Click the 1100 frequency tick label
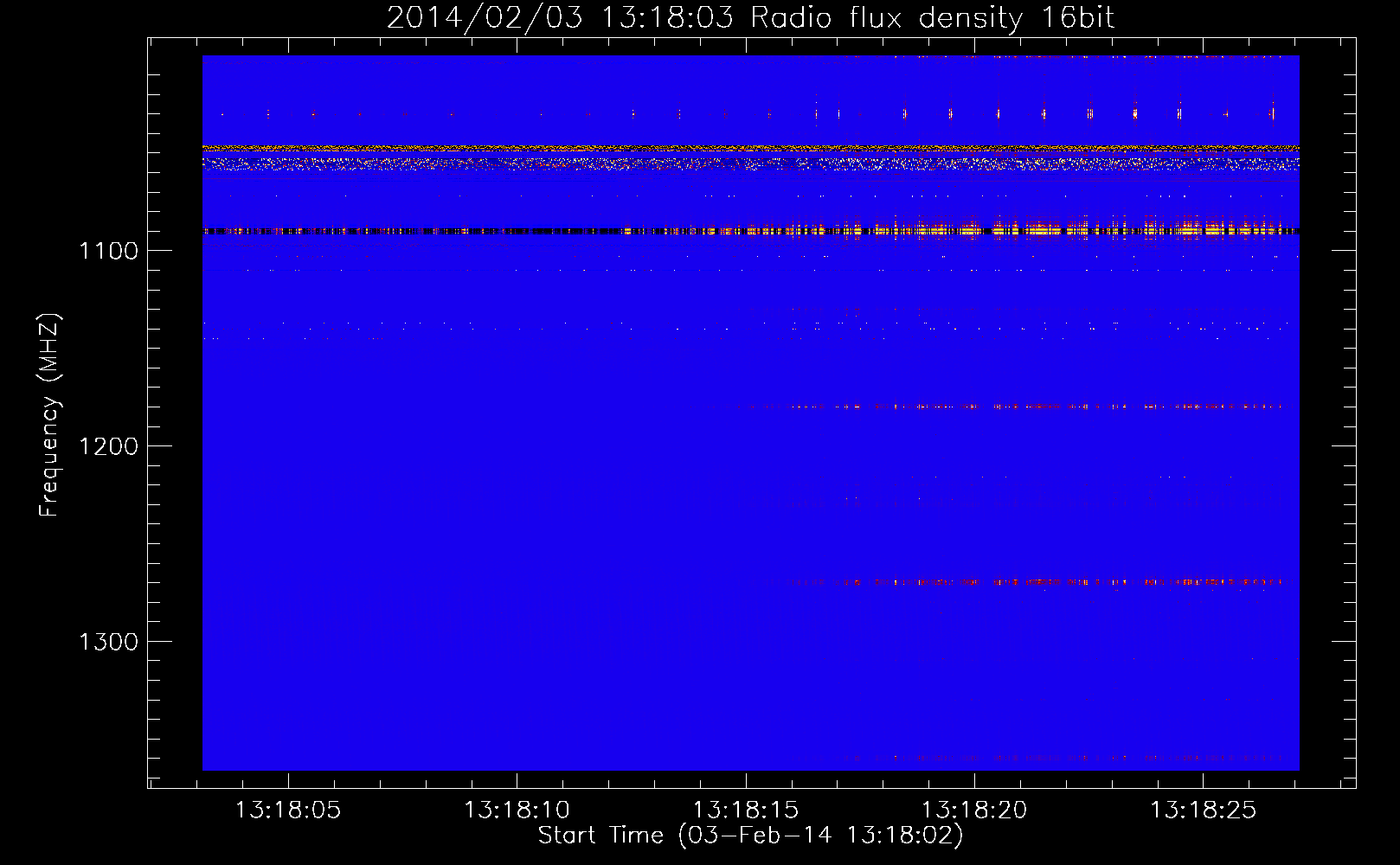This screenshot has height=865, width=1400. (108, 251)
